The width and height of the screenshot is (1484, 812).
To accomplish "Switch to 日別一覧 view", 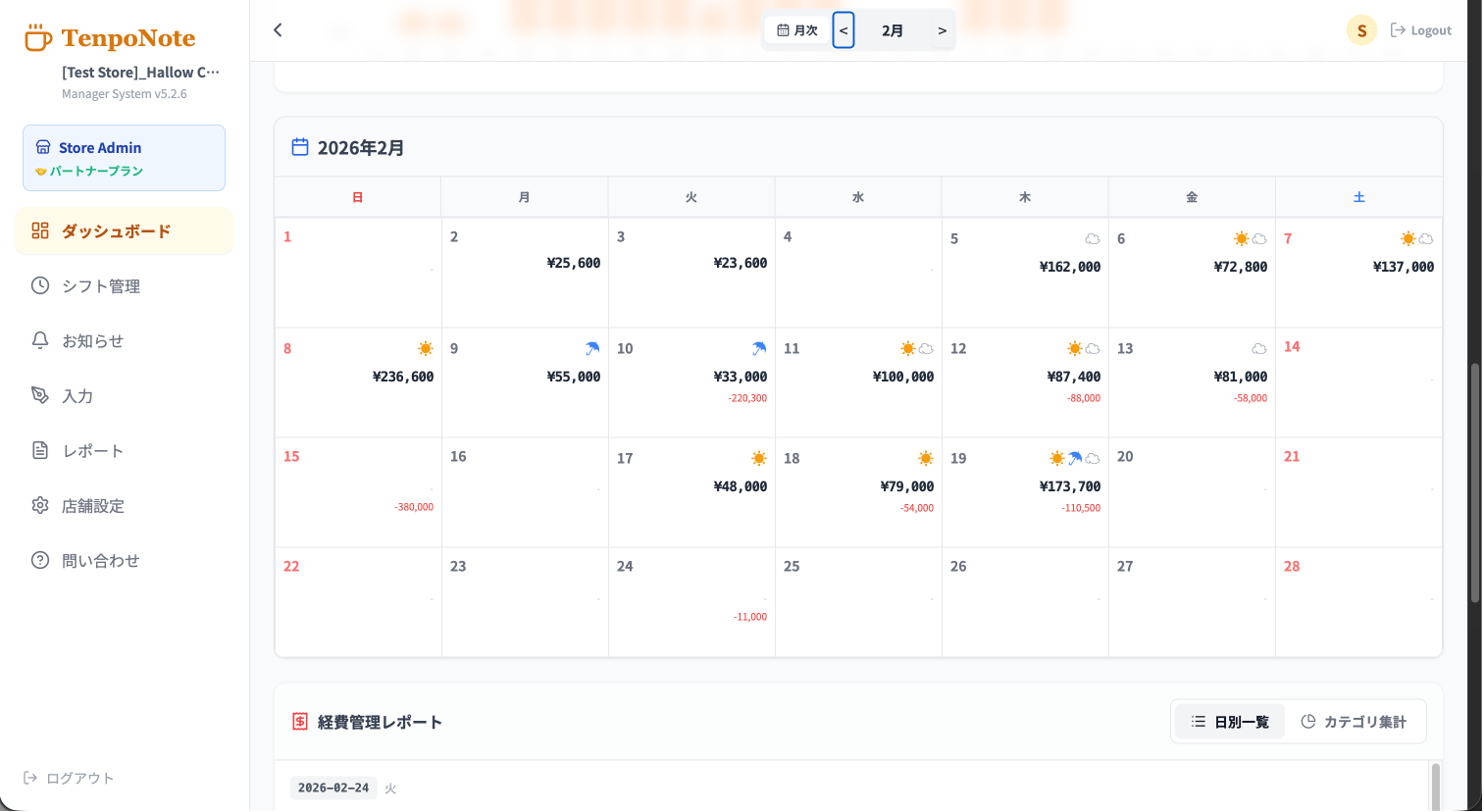I will [x=1230, y=722].
